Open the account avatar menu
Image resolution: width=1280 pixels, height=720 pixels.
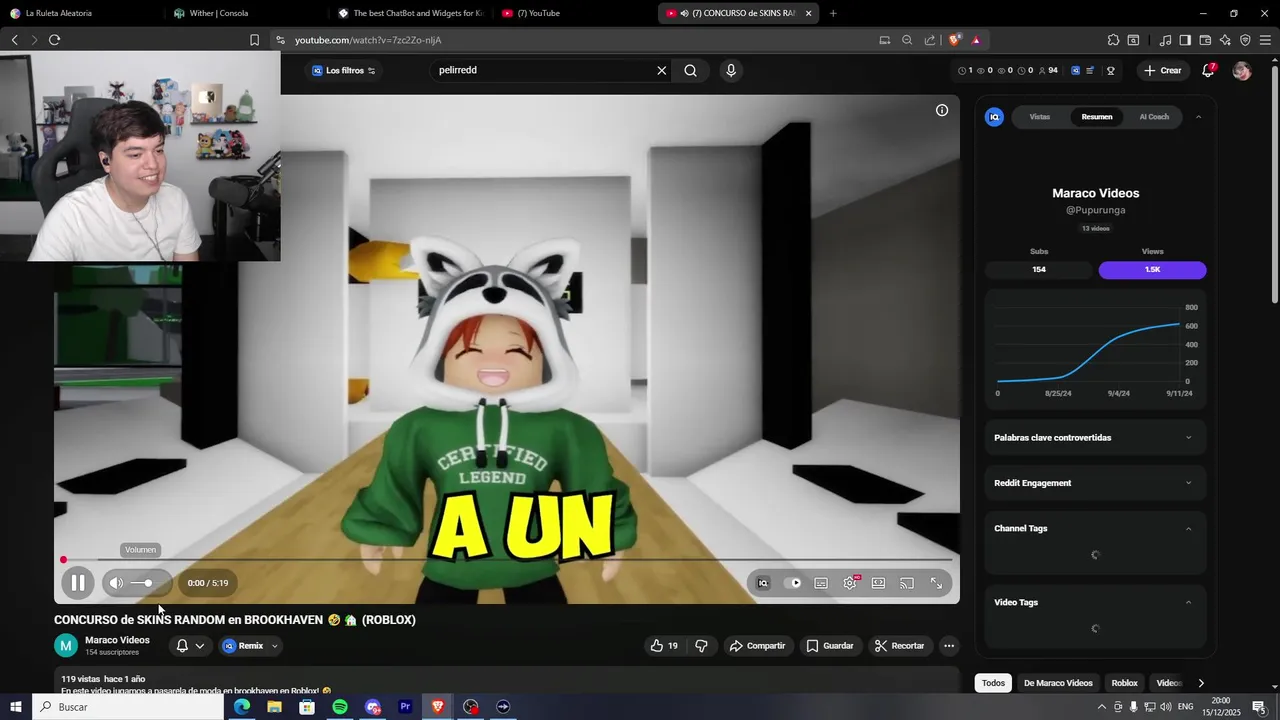[1242, 71]
